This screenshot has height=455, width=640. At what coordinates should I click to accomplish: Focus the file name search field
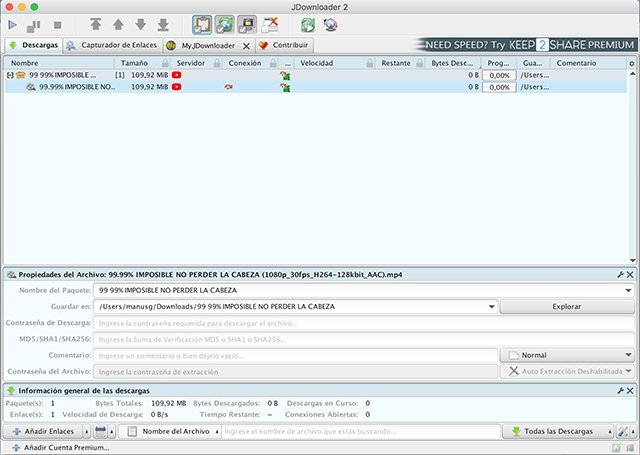point(361,431)
